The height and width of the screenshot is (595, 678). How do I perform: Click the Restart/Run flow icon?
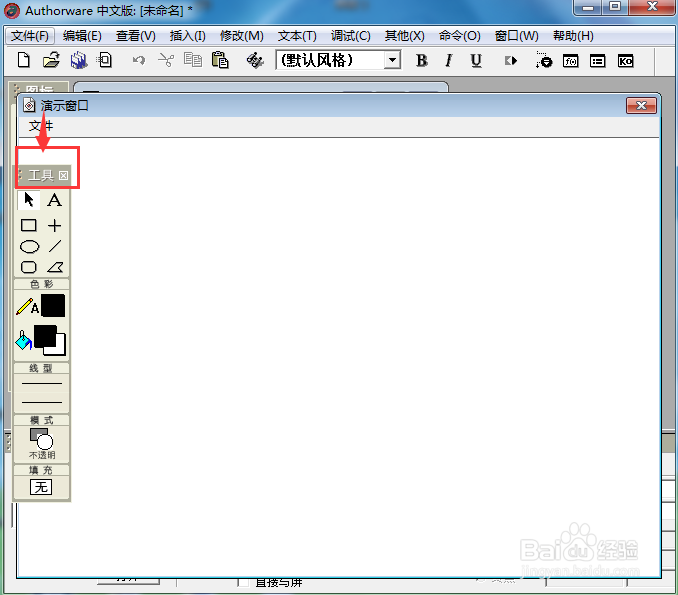pyautogui.click(x=511, y=61)
